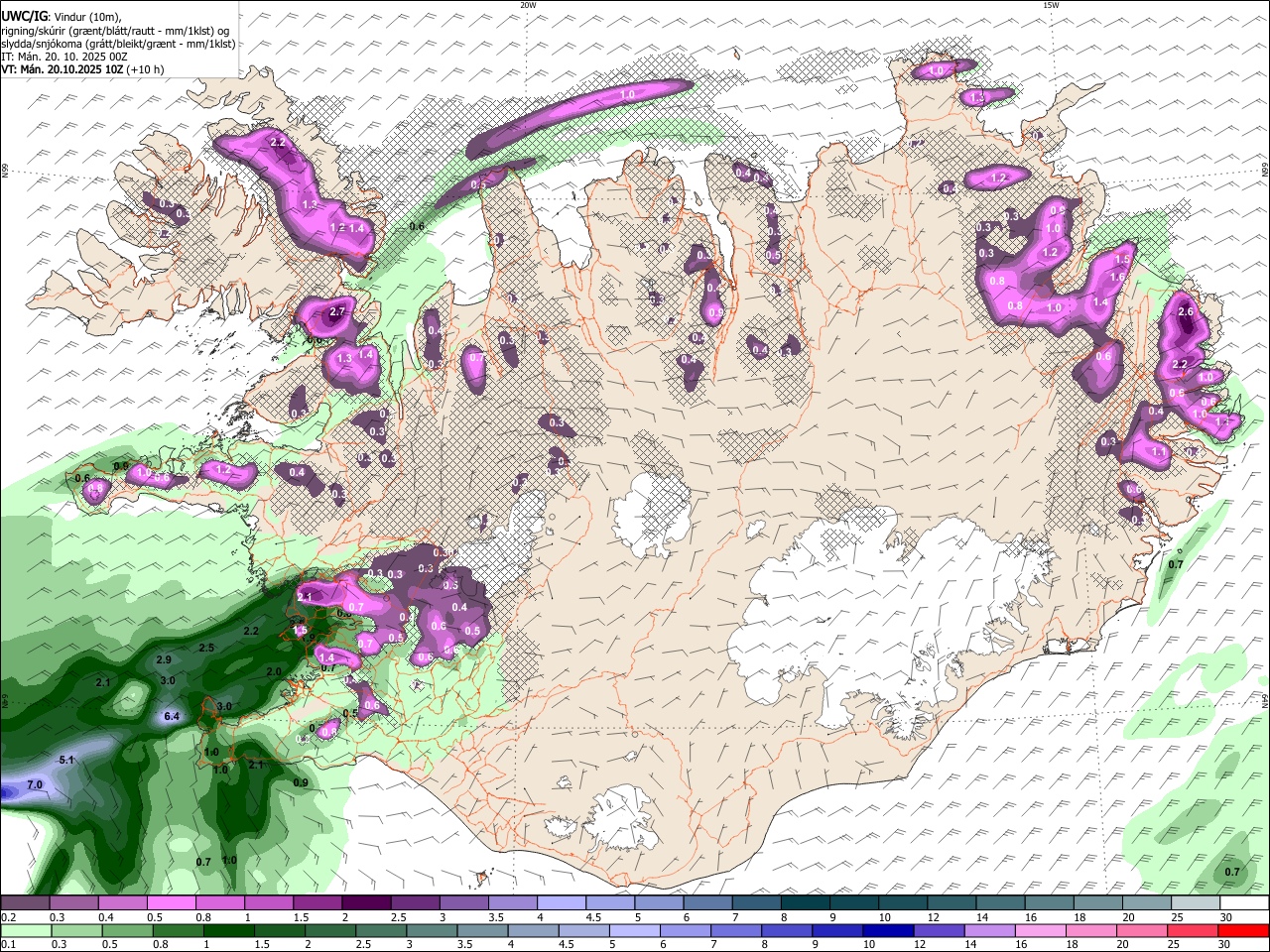Viewport: 1270px width, 952px height.
Task: Pick upper scale swatch between 2 and 2.5
Action: [x=364, y=902]
